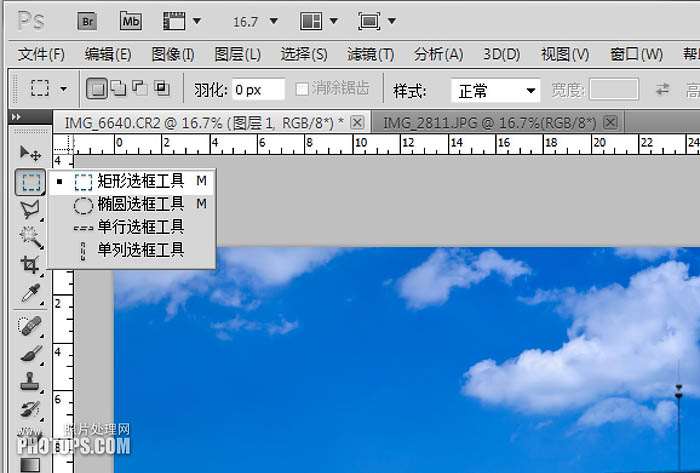Viewport: 700px width, 473px height.
Task: Expand toolbox with double-arrow toggle
Action: pyautogui.click(x=16, y=117)
